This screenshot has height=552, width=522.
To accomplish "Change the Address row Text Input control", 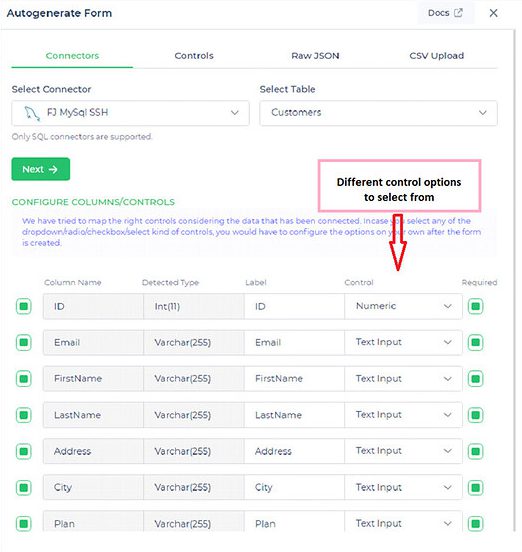I will click(x=403, y=451).
